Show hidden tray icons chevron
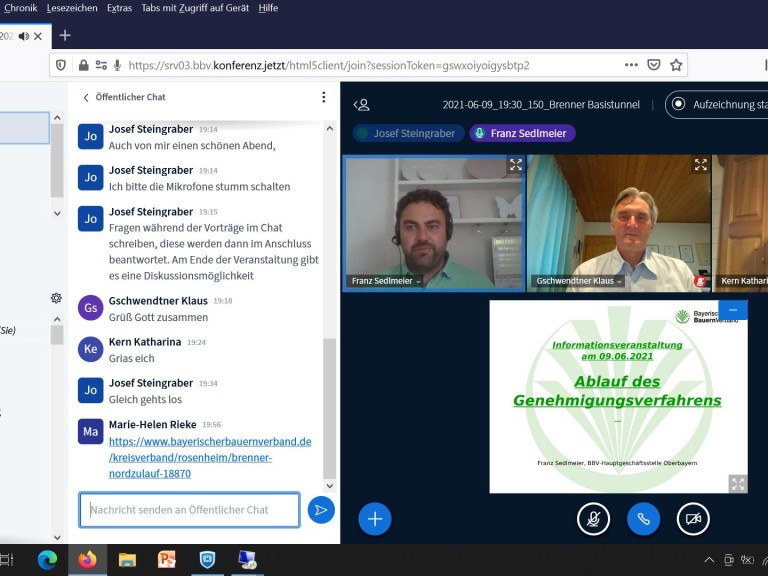The image size is (768, 576). 709,560
